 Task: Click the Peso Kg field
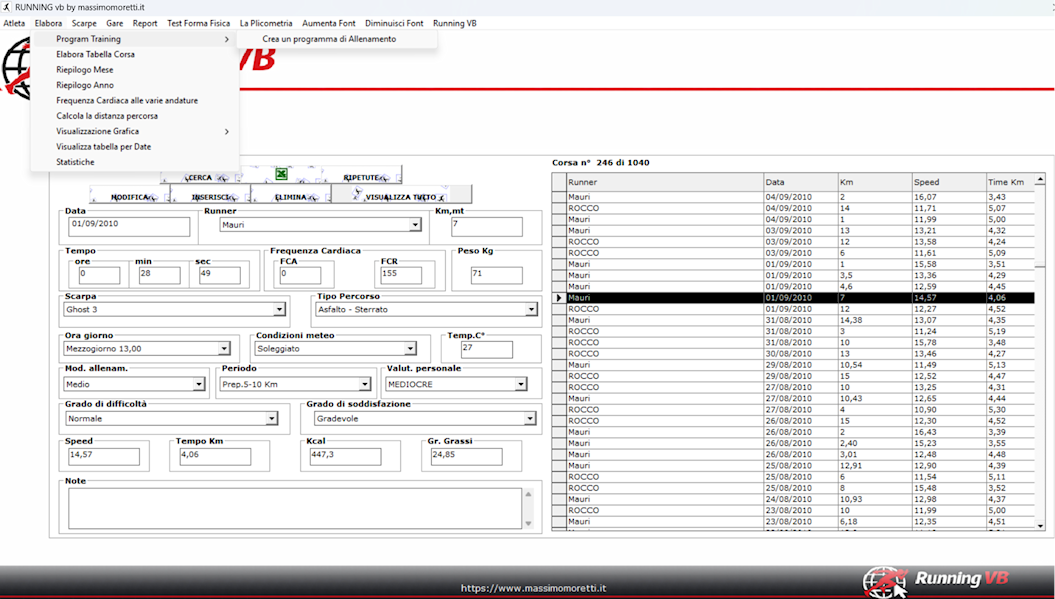(x=497, y=275)
